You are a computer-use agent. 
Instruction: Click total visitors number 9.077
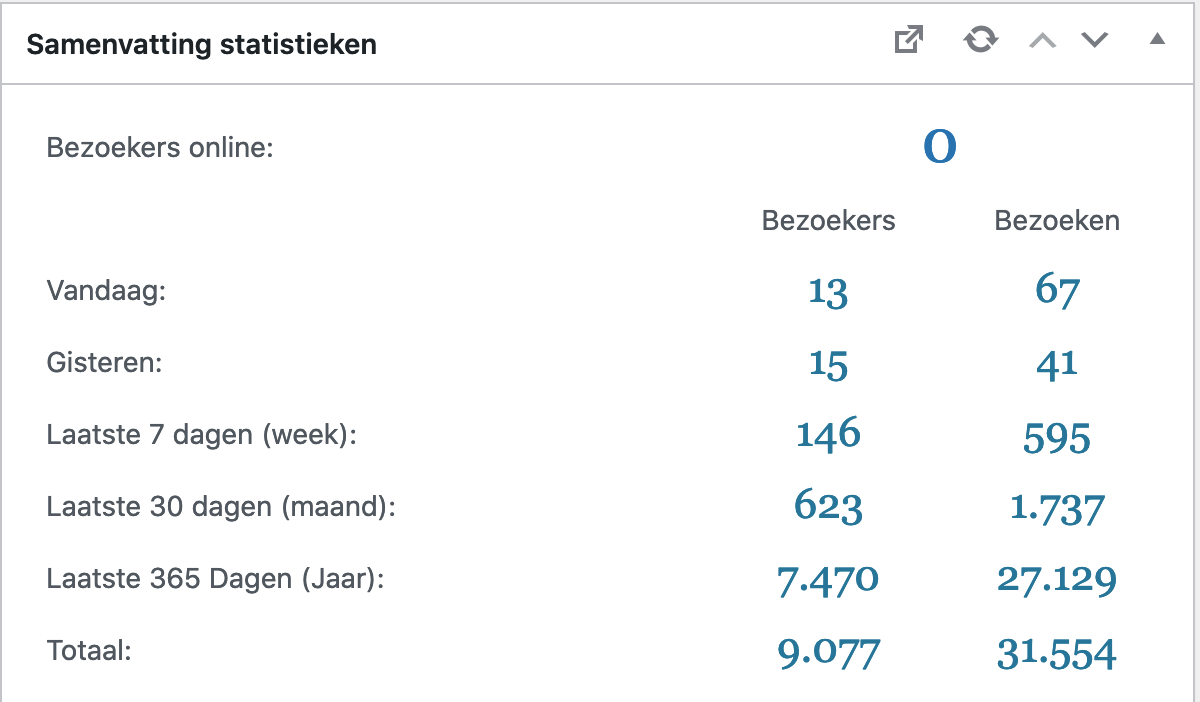click(x=828, y=654)
